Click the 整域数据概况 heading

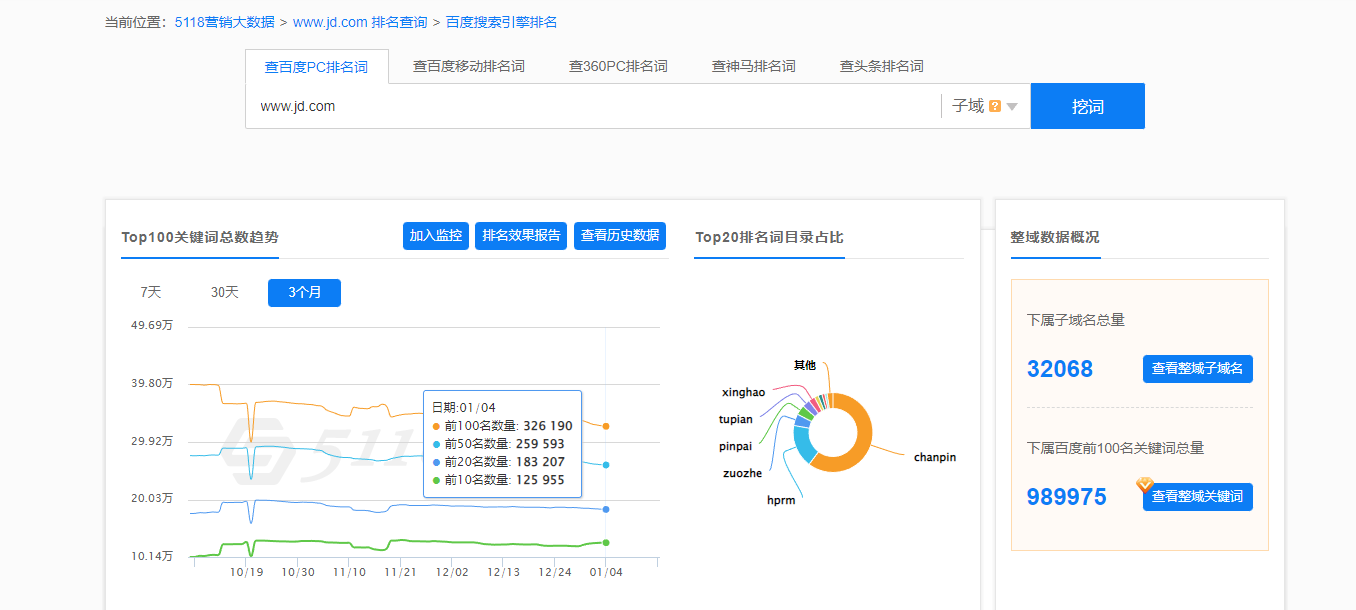pyautogui.click(x=1055, y=237)
